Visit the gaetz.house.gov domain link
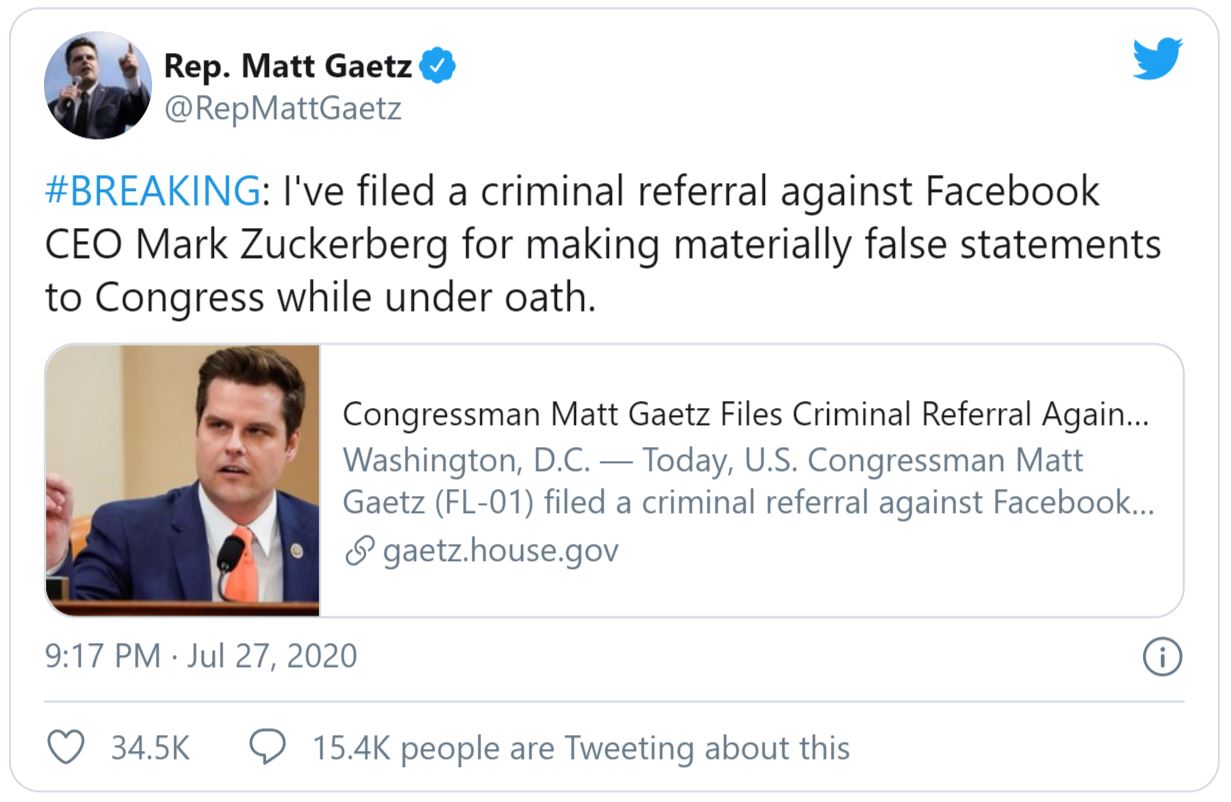The width and height of the screenshot is (1231, 802). click(x=500, y=551)
